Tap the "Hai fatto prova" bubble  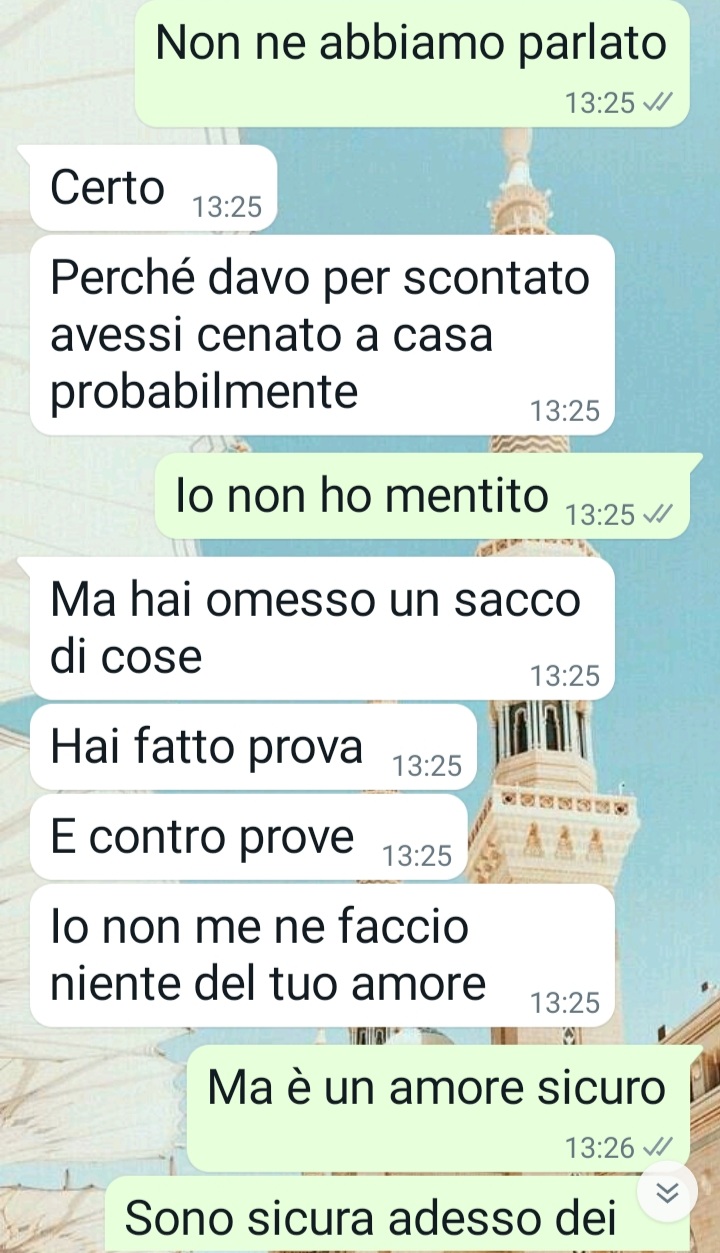[253, 747]
